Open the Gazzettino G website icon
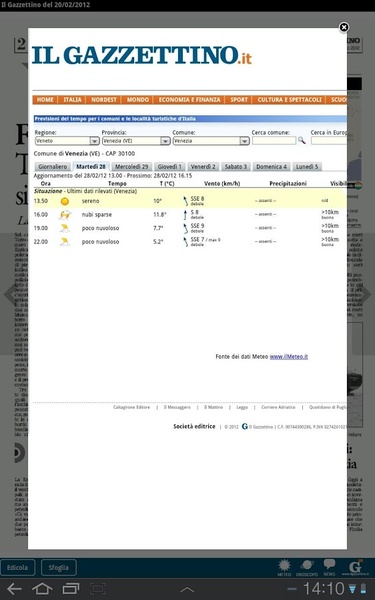 355,567
